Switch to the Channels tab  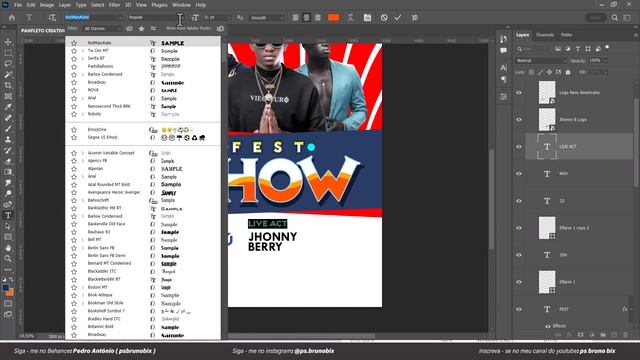point(545,35)
